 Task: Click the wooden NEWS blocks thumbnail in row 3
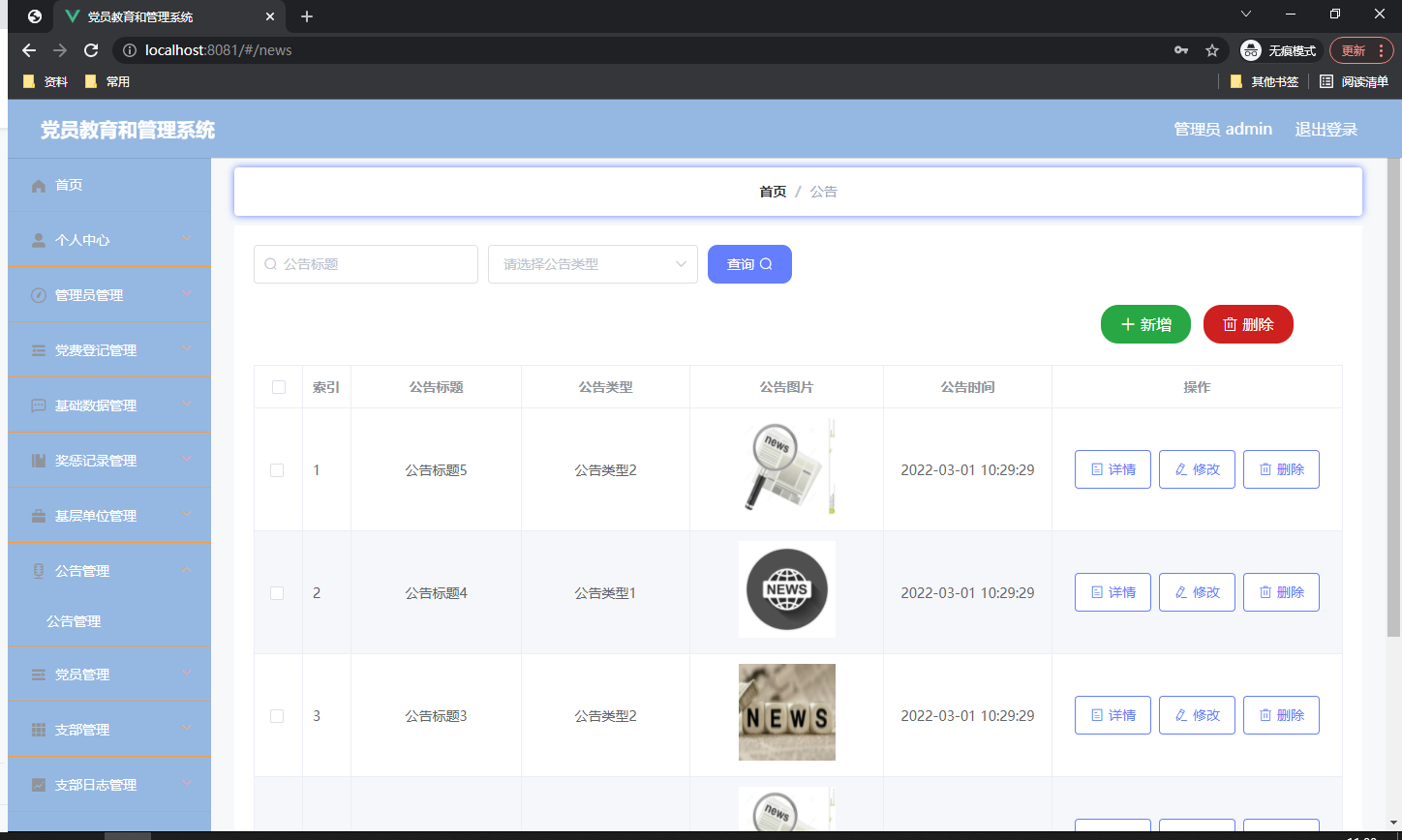tap(786, 712)
